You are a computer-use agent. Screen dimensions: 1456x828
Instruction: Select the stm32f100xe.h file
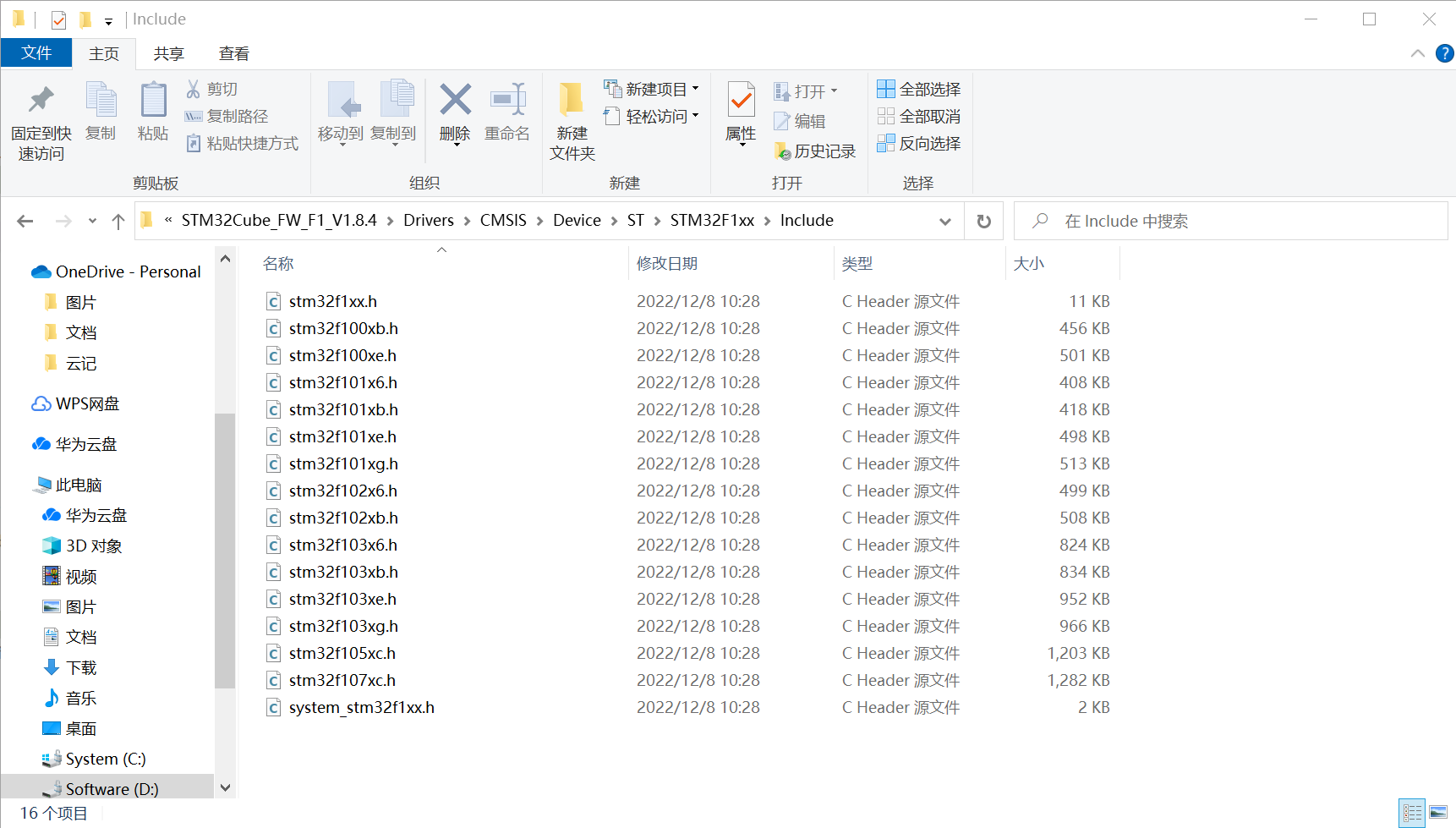coord(342,355)
